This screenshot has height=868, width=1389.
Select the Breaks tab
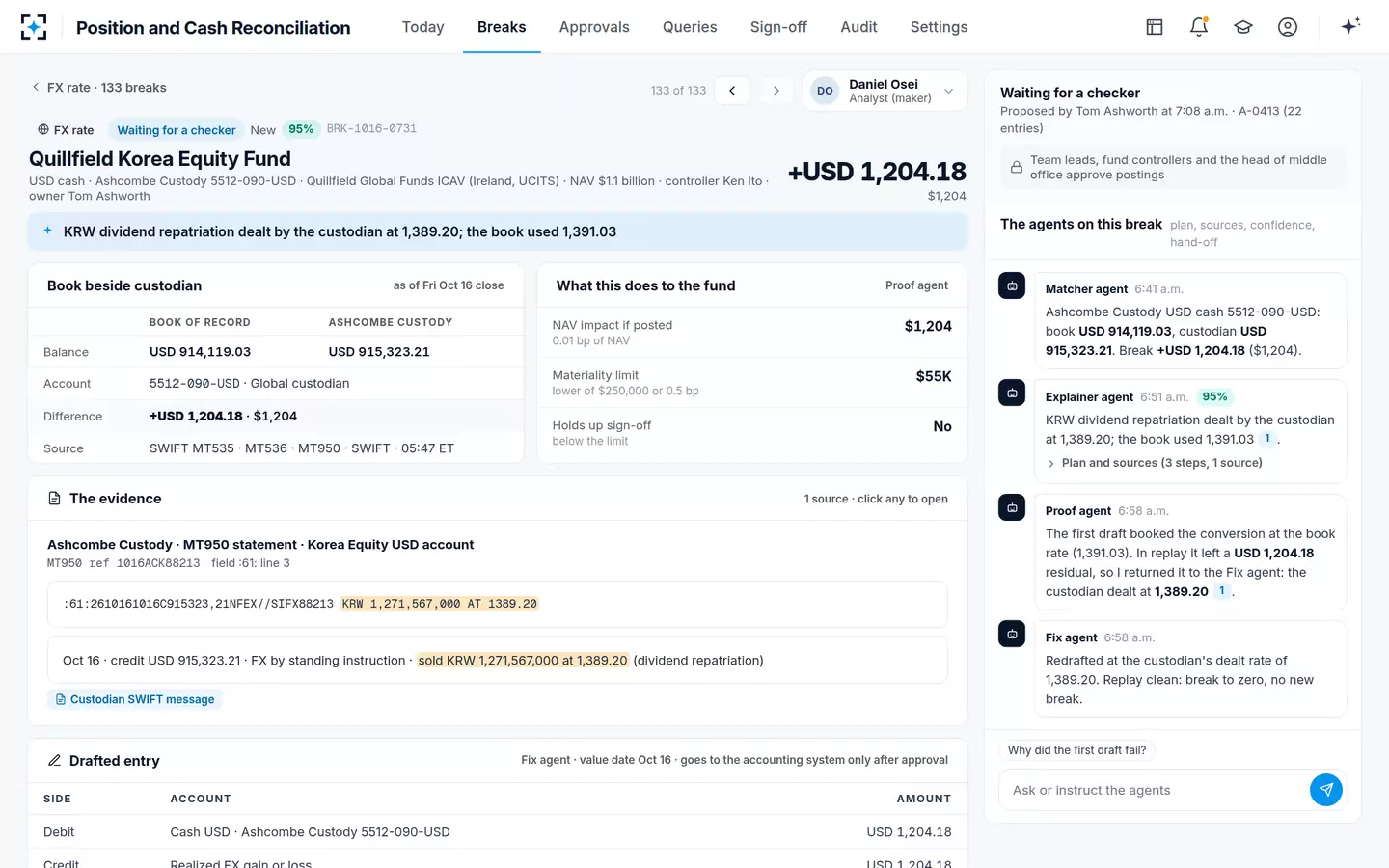click(502, 27)
